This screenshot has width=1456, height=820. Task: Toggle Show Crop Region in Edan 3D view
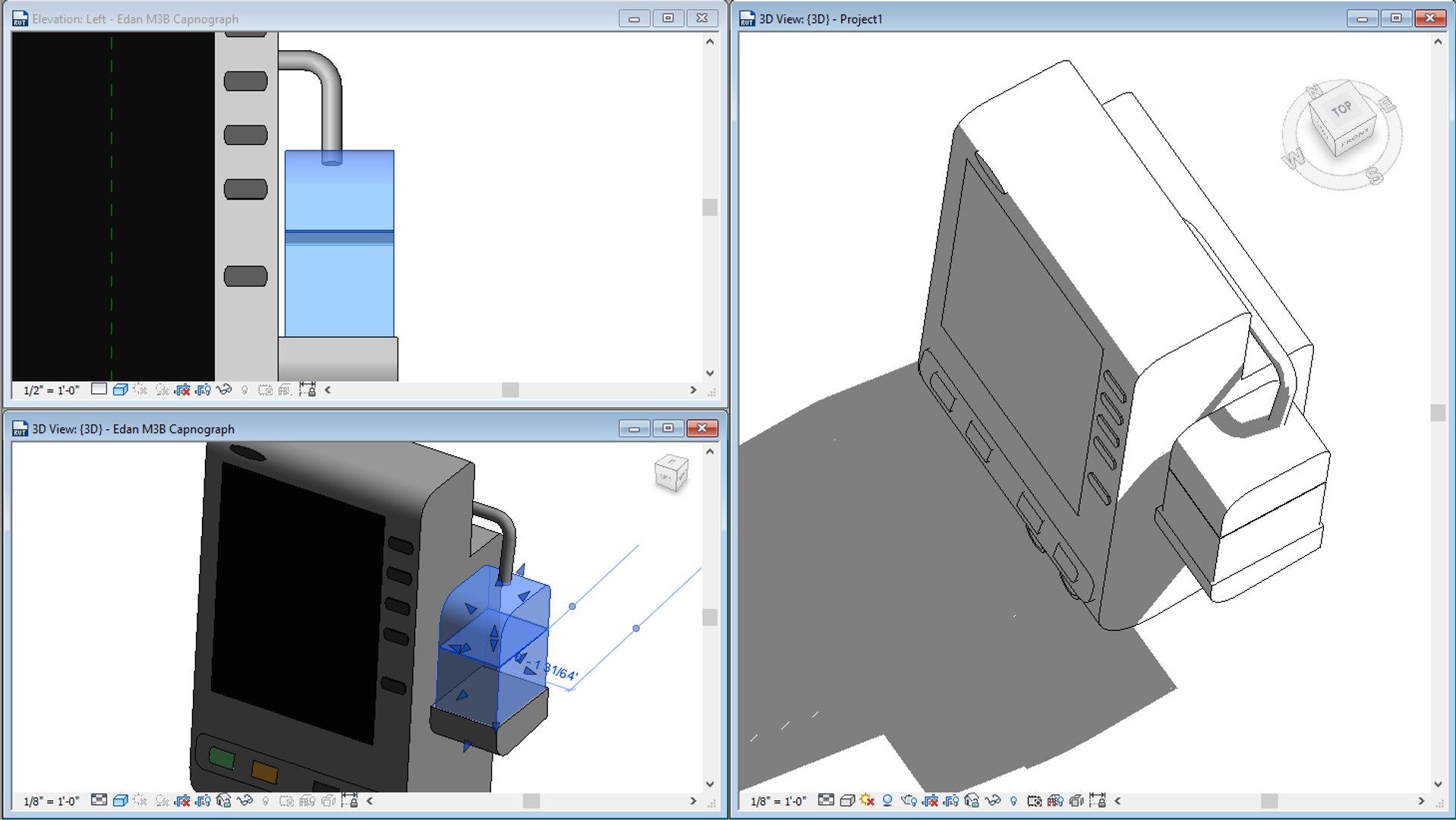[x=203, y=800]
